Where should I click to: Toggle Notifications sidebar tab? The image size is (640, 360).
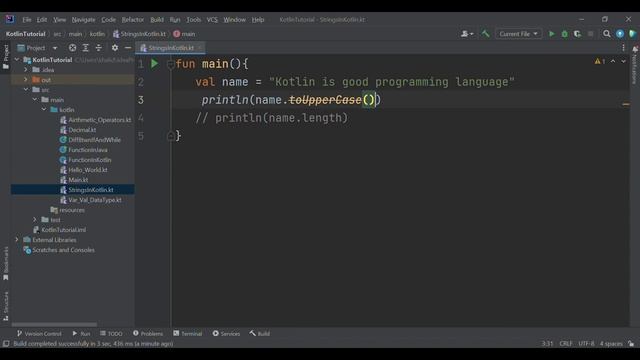click(x=635, y=65)
